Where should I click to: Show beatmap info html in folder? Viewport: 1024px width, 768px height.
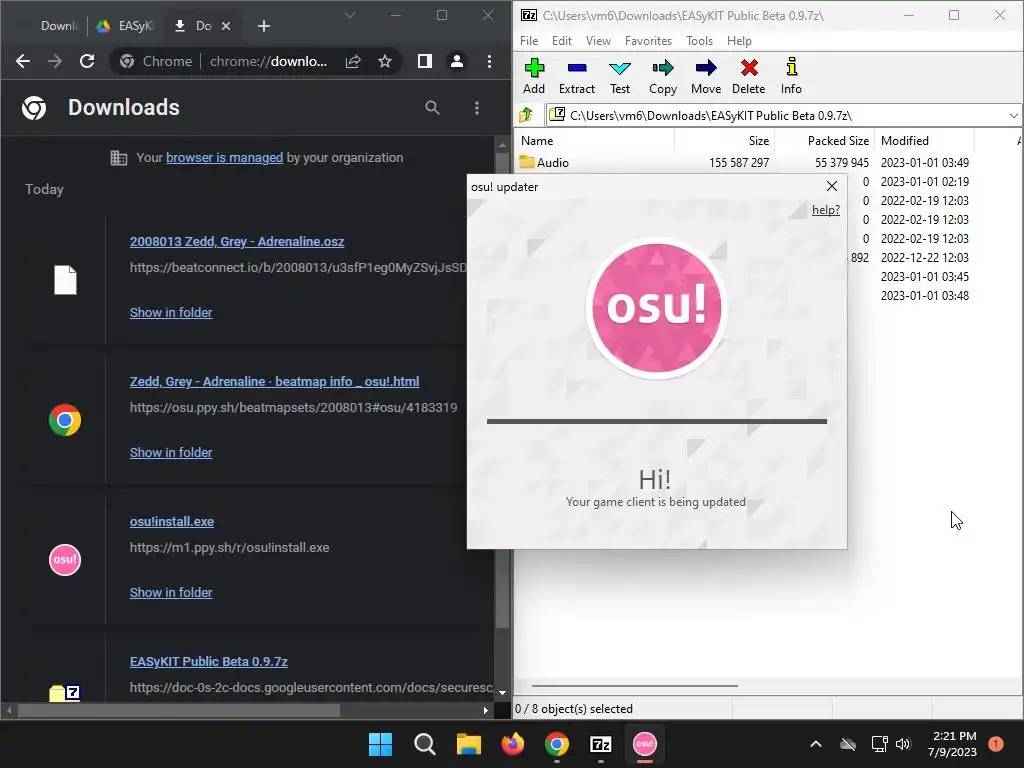[x=170, y=453]
